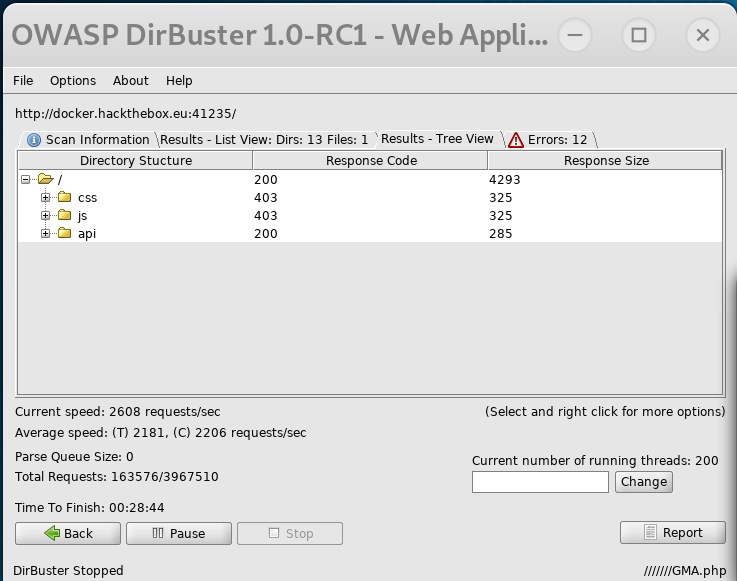Click the Total Requests: 163576/3967510 text
Viewport: 737px width, 581px height.
tap(117, 477)
